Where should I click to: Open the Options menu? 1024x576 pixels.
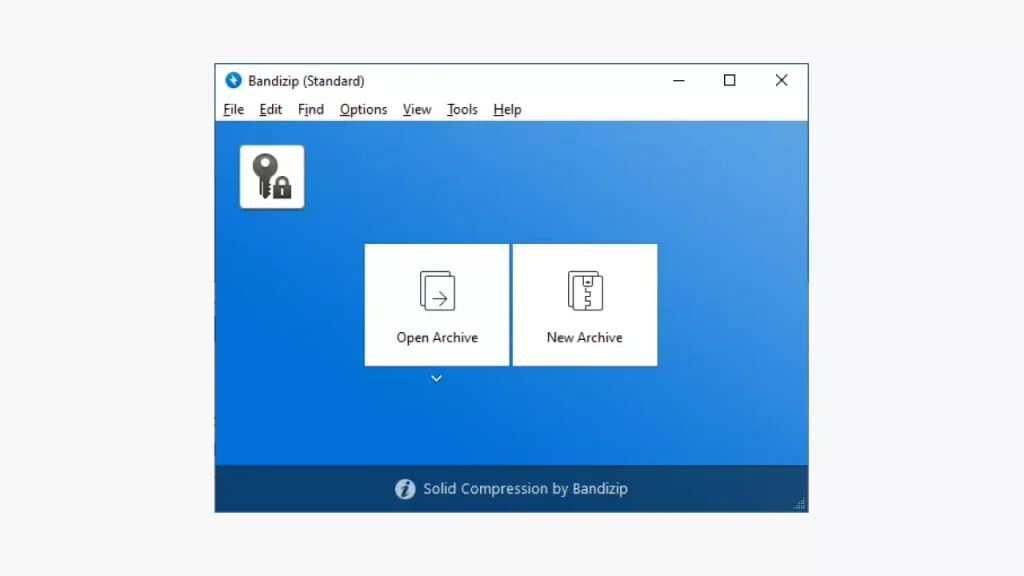pyautogui.click(x=363, y=110)
